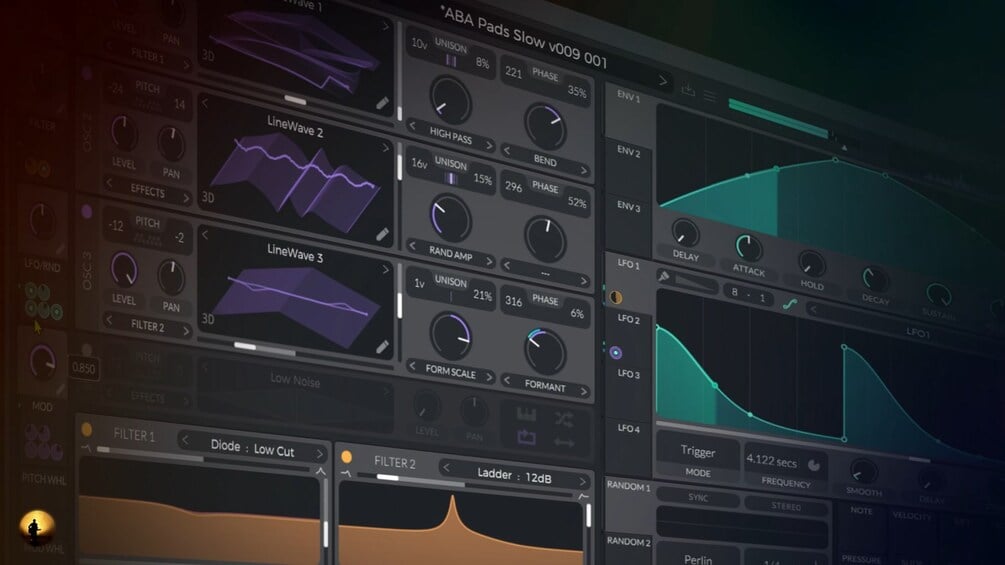1005x565 pixels.
Task: Open the FORMANT distortion type selector
Action: 545,386
